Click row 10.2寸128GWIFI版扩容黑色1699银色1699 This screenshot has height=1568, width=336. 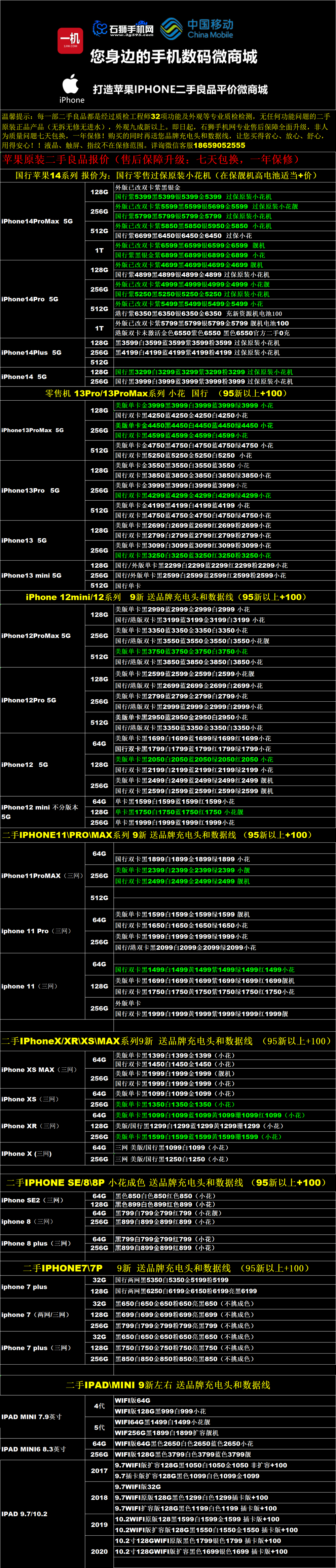[x=224, y=1552]
